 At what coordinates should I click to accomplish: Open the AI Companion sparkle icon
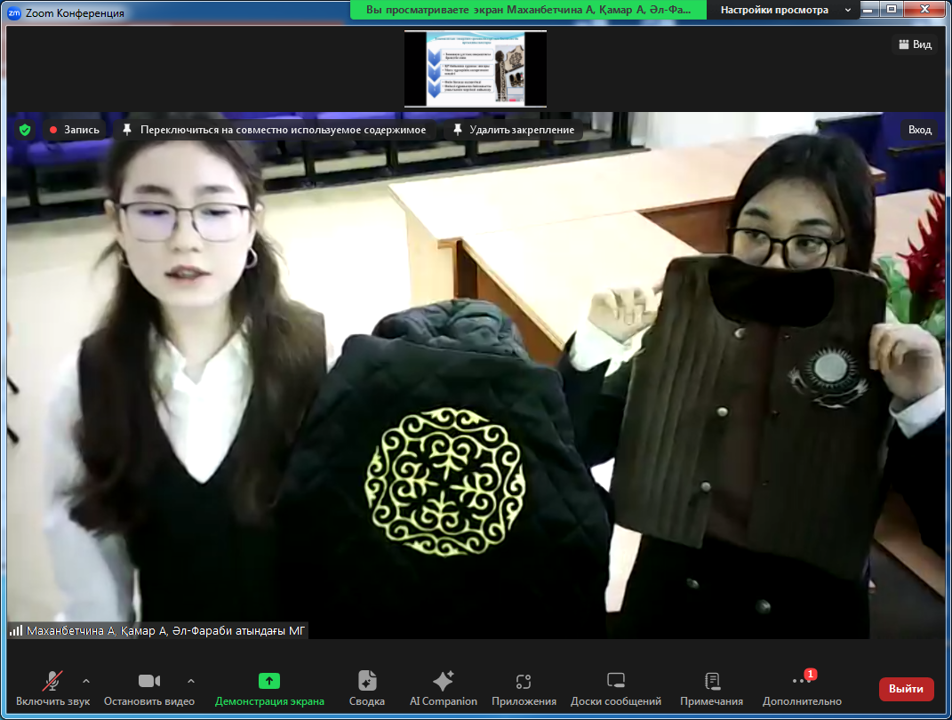443,682
